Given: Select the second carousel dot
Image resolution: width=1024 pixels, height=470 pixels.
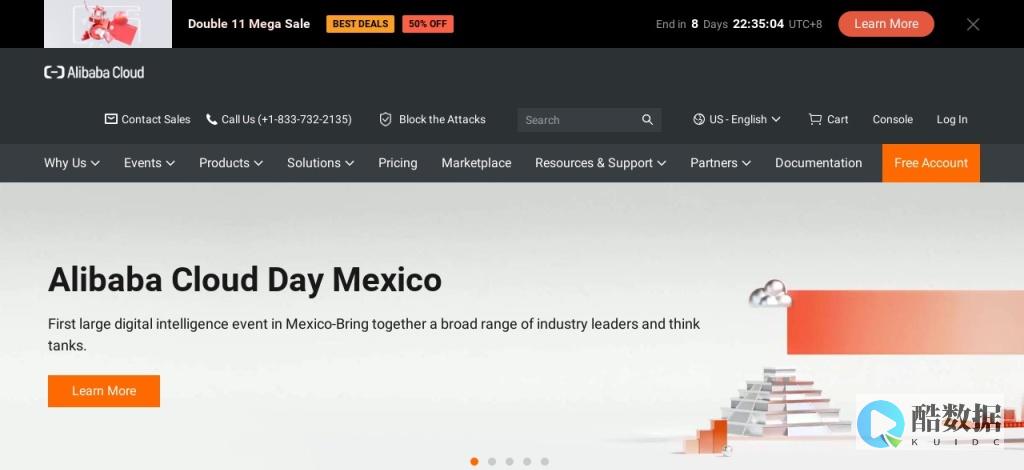Looking at the screenshot, I should pos(492,462).
